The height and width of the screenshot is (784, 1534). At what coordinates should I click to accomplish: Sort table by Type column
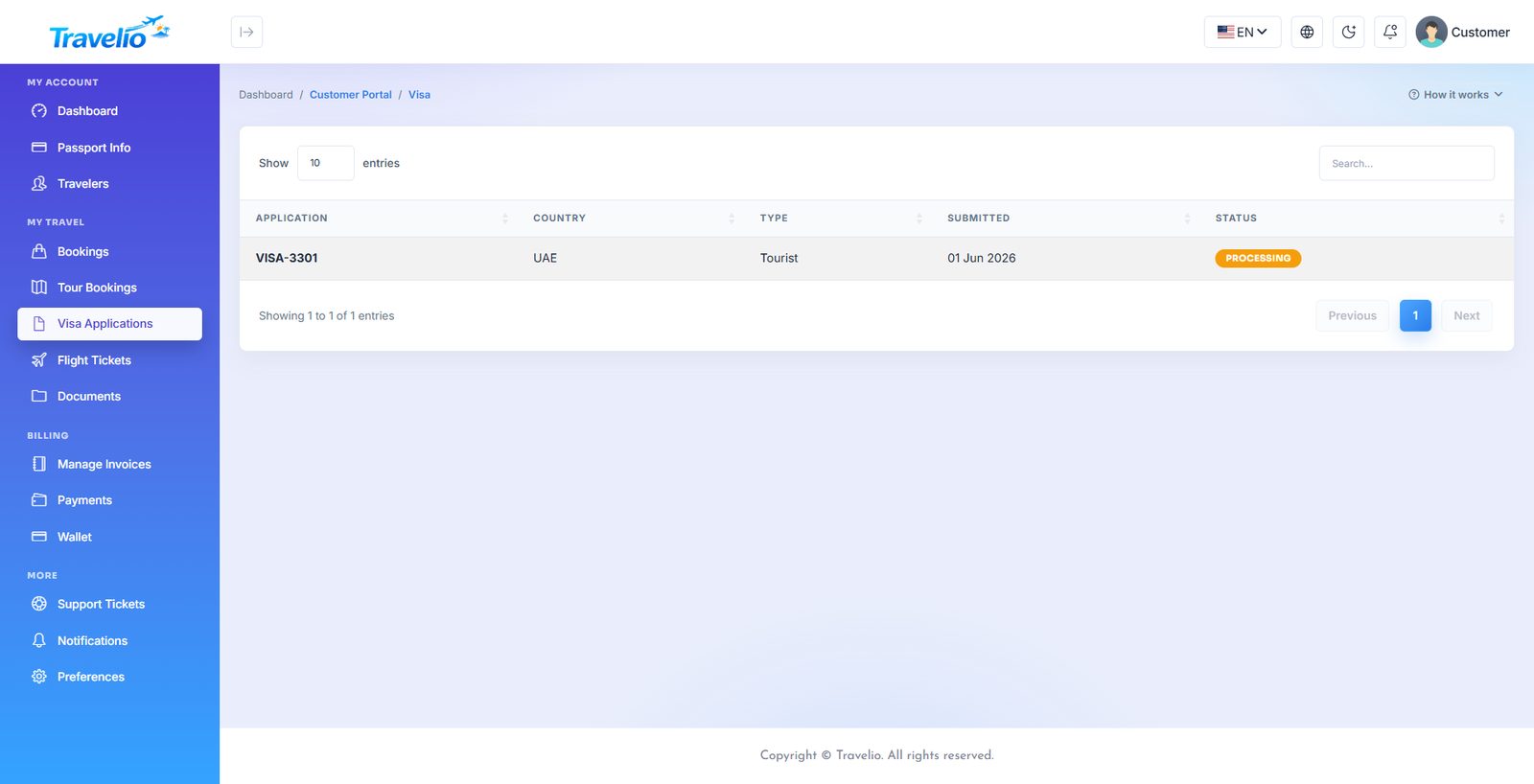(x=838, y=219)
